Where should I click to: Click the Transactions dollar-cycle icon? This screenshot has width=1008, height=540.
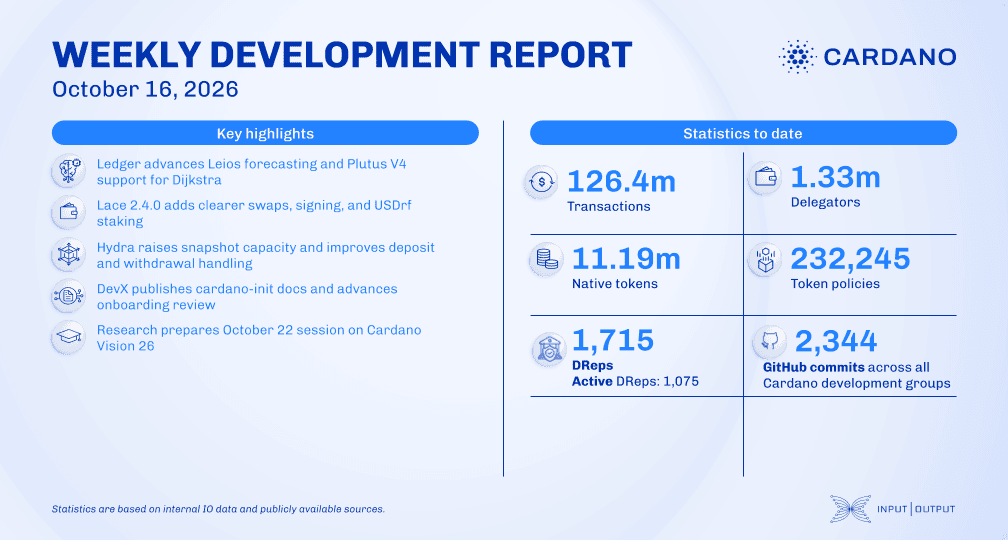click(541, 183)
